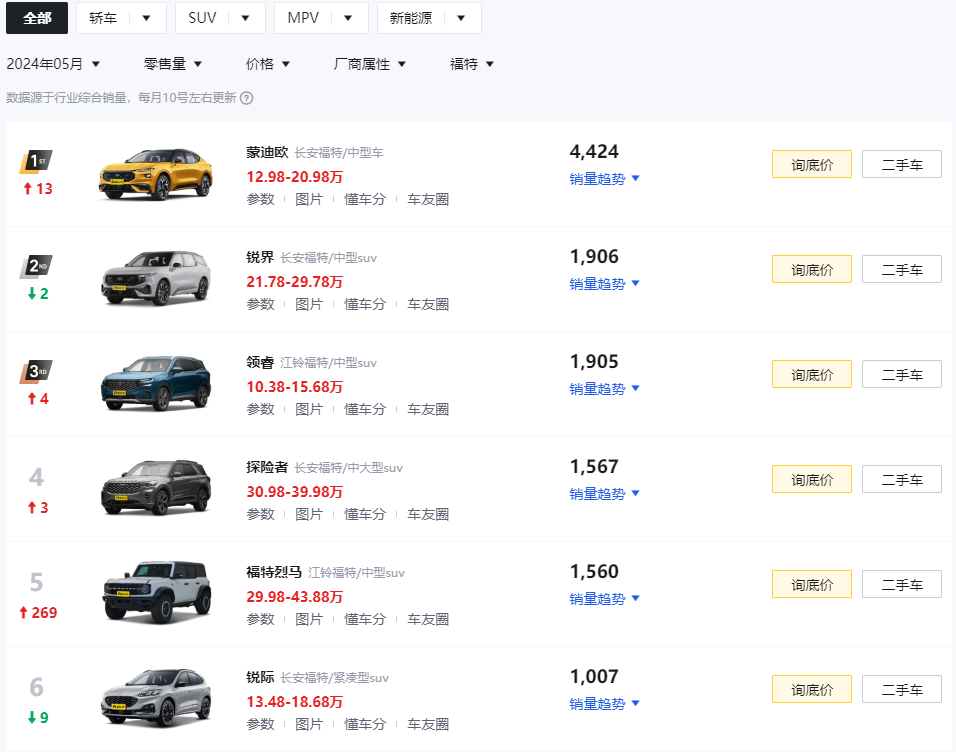Open the 新能源 category dropdown

429,18
